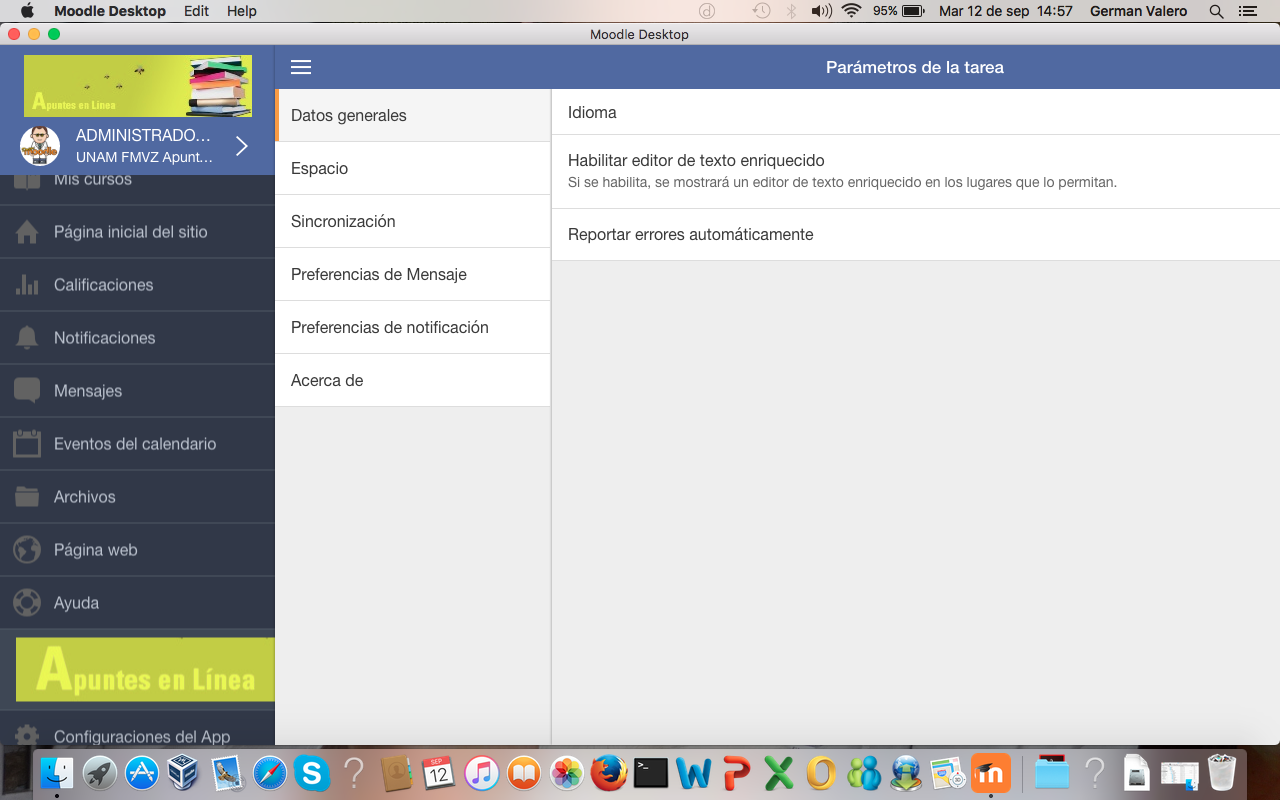Click the Wi-Fi menu bar icon
The width and height of the screenshot is (1280, 800).
[x=852, y=11]
